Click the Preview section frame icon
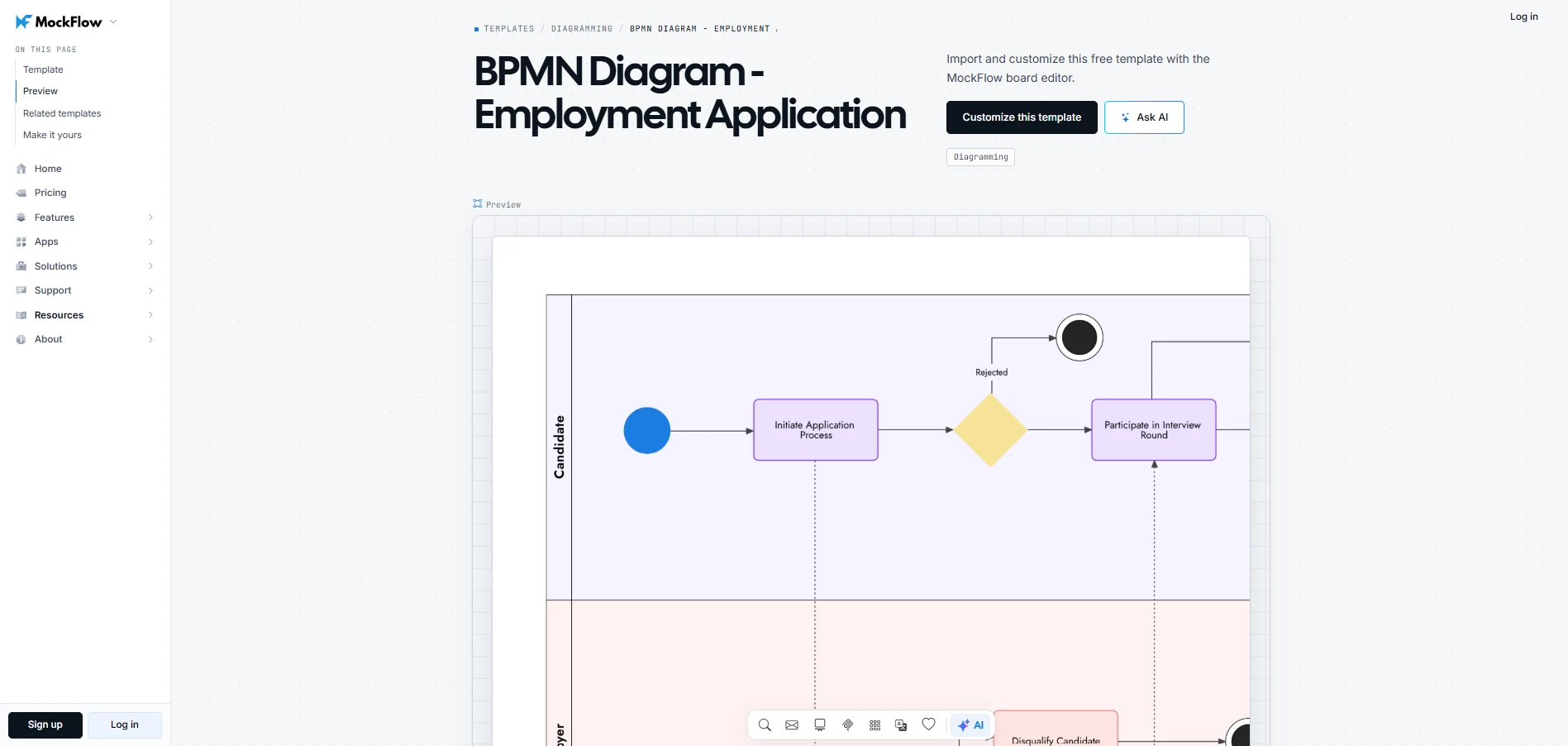 coord(477,203)
